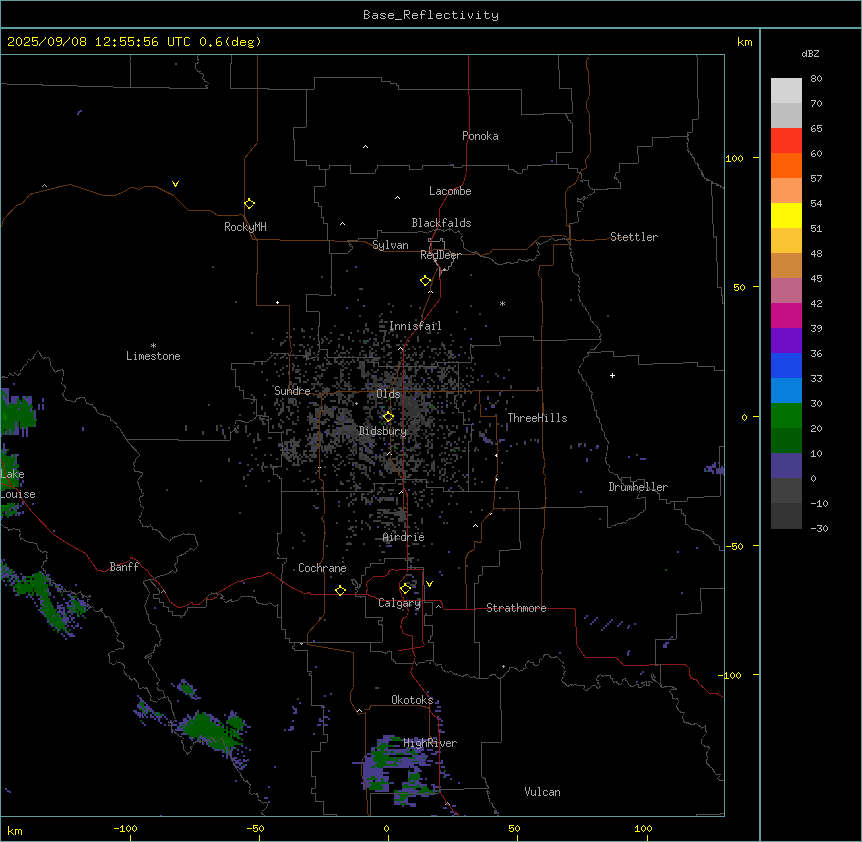Select the asterisk marker above Limestone

pyautogui.click(x=153, y=346)
